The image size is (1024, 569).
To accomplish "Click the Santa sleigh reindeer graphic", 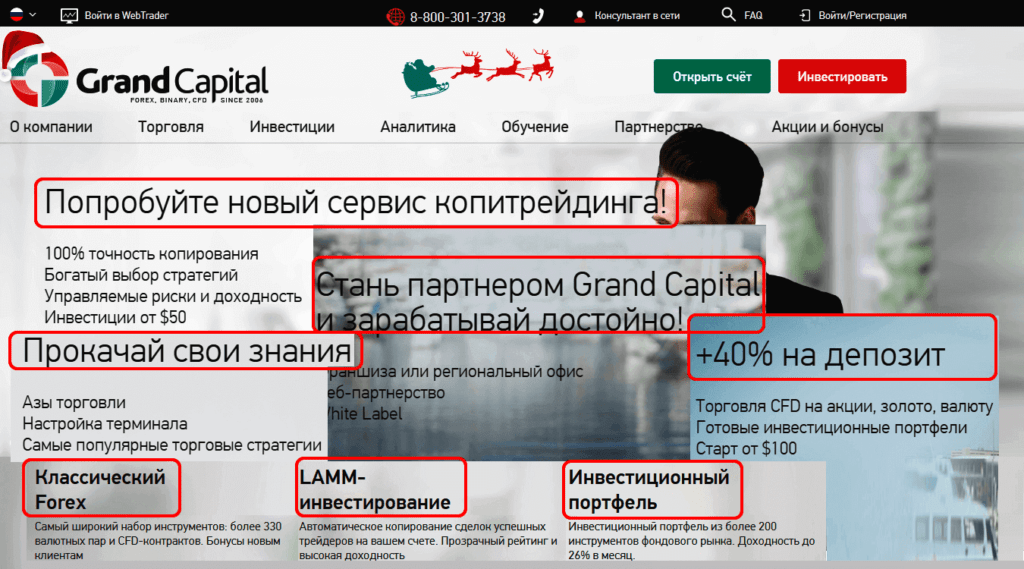I will coord(477,73).
